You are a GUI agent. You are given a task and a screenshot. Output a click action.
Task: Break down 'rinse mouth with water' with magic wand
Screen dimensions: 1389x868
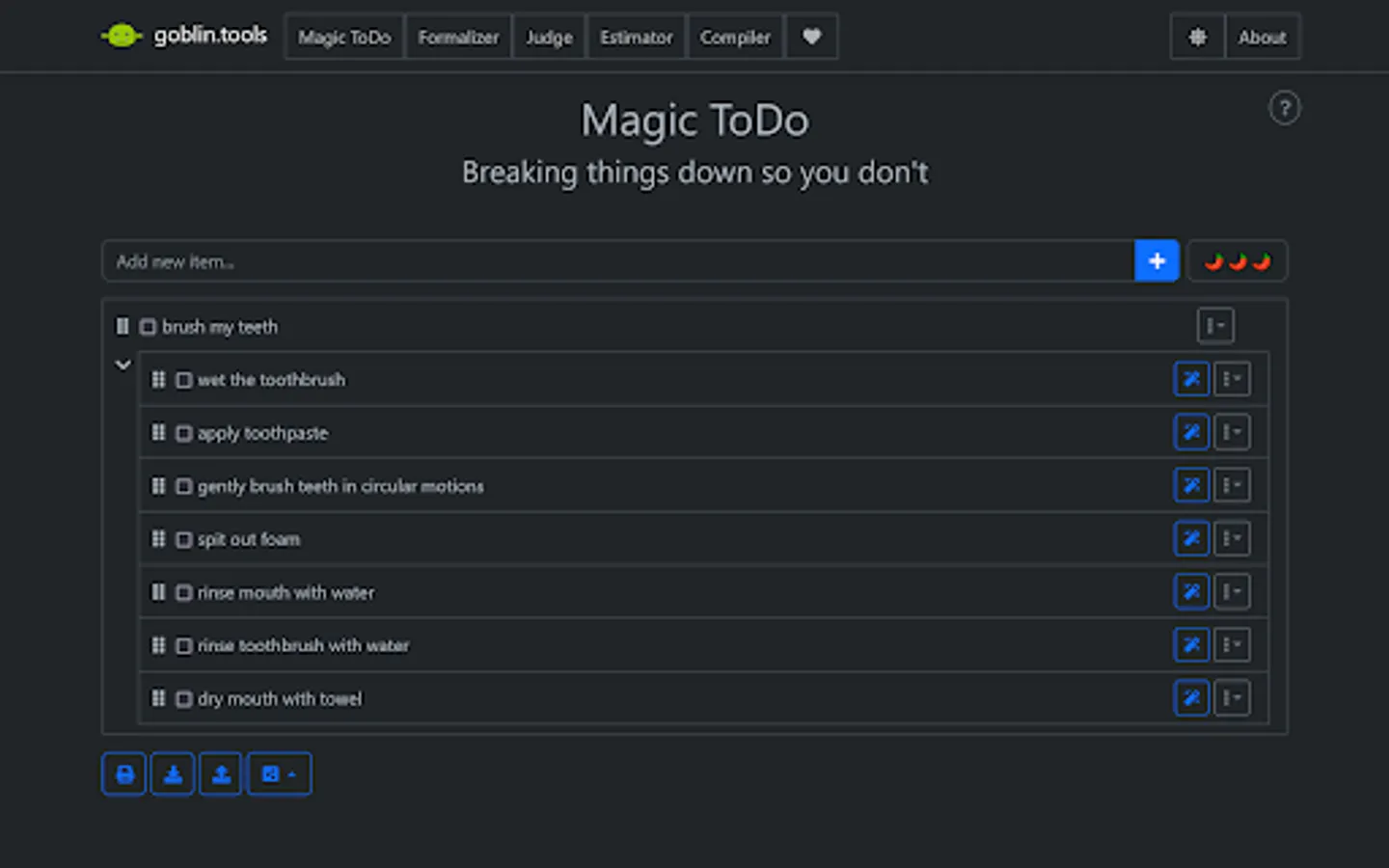point(1191,591)
